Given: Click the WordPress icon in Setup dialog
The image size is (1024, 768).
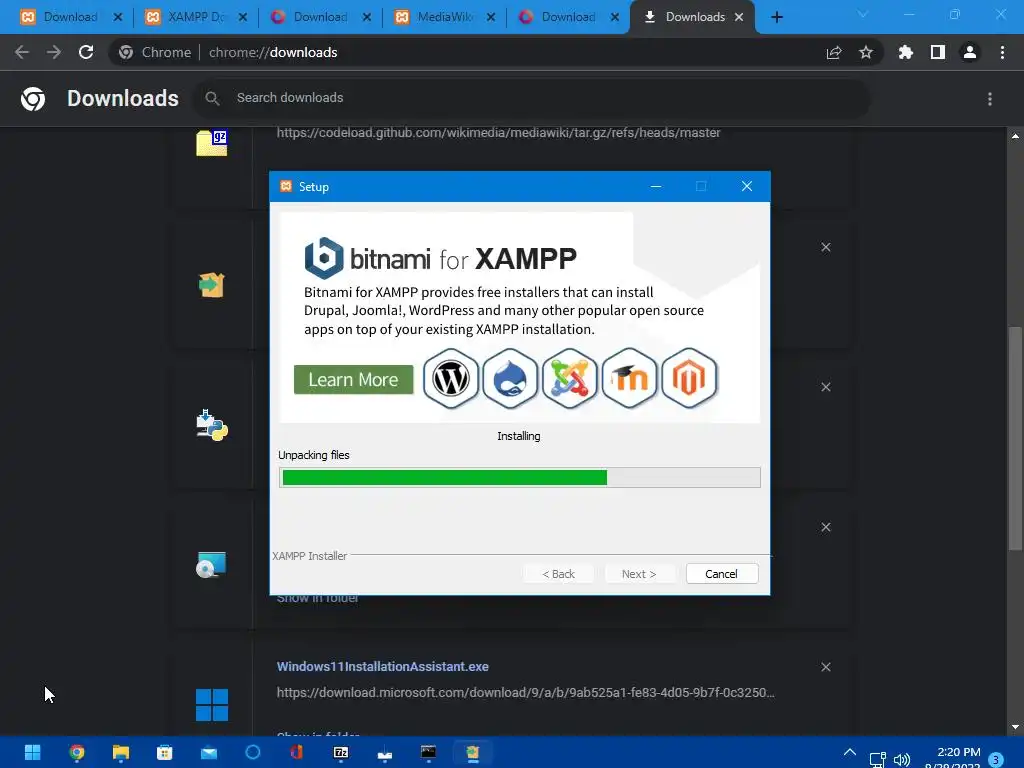Looking at the screenshot, I should (x=451, y=378).
